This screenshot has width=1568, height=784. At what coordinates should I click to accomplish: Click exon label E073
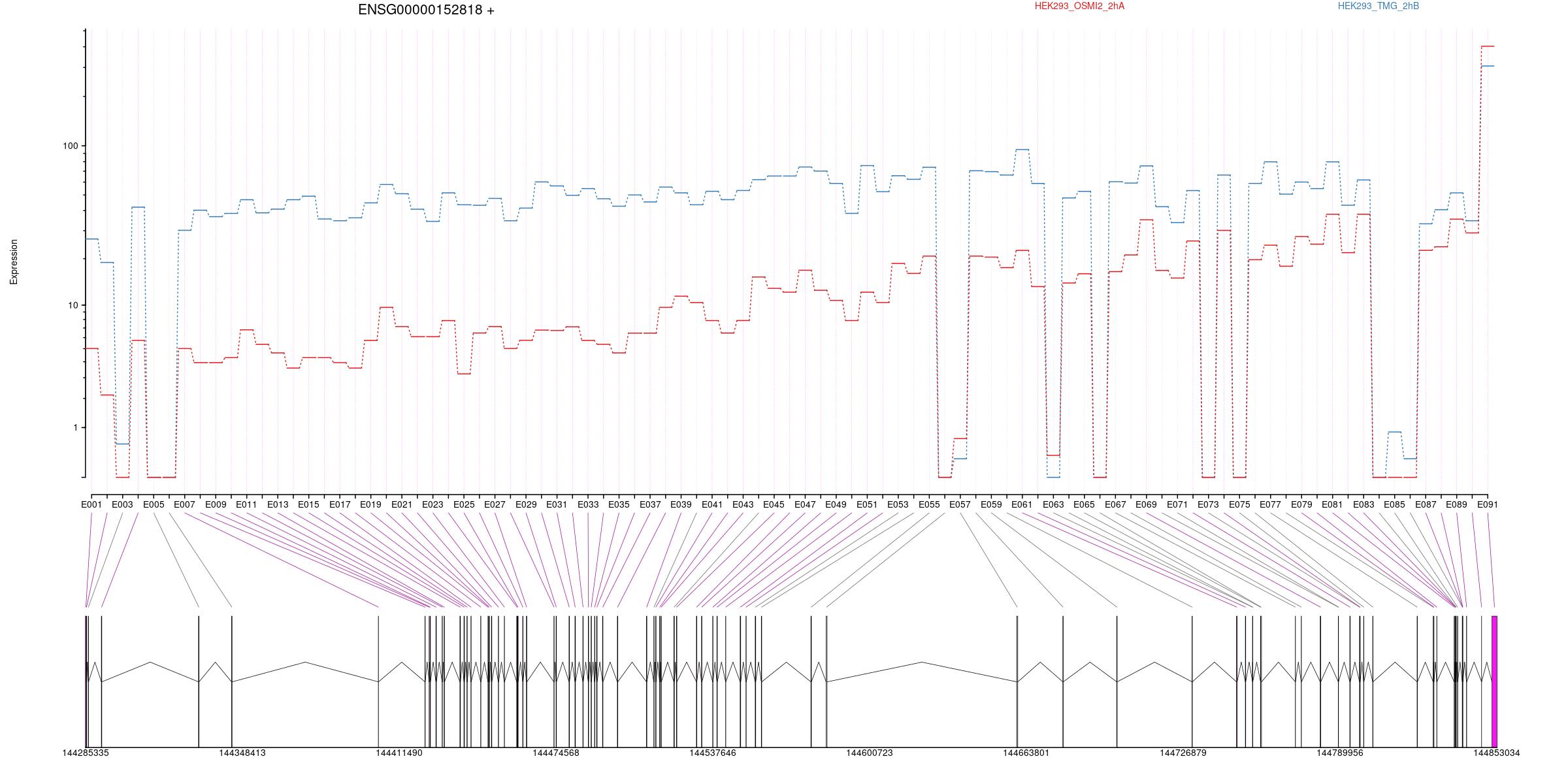[x=1209, y=504]
